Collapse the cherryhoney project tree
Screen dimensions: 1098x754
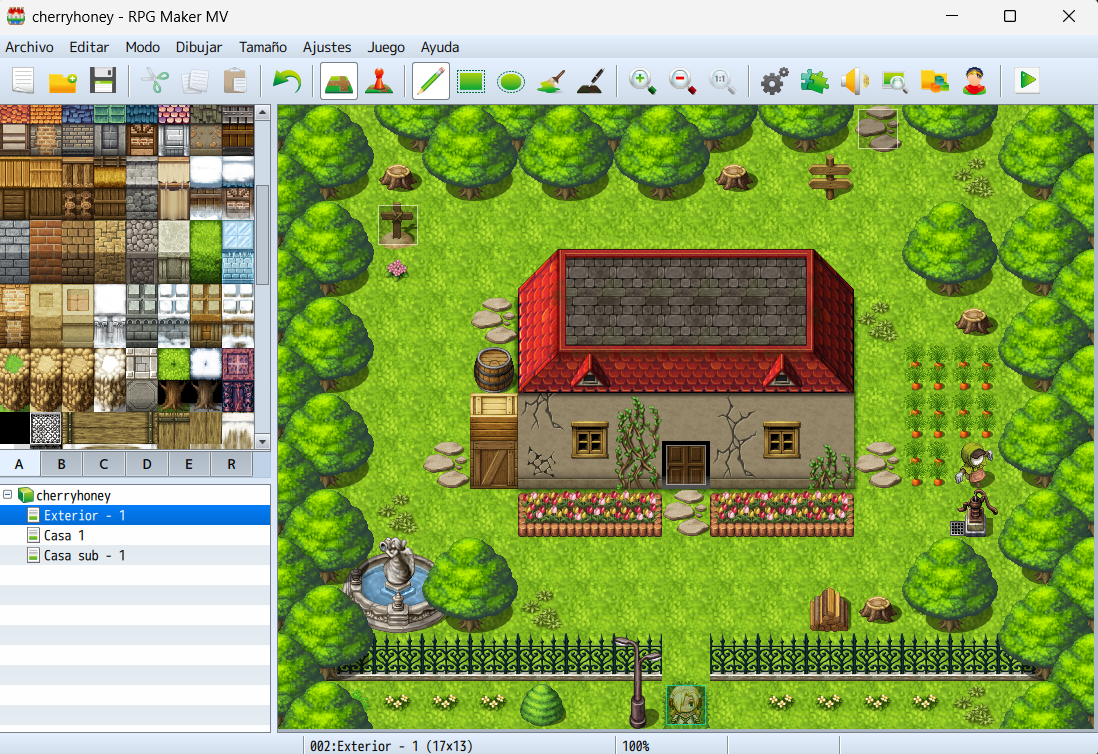[8, 495]
